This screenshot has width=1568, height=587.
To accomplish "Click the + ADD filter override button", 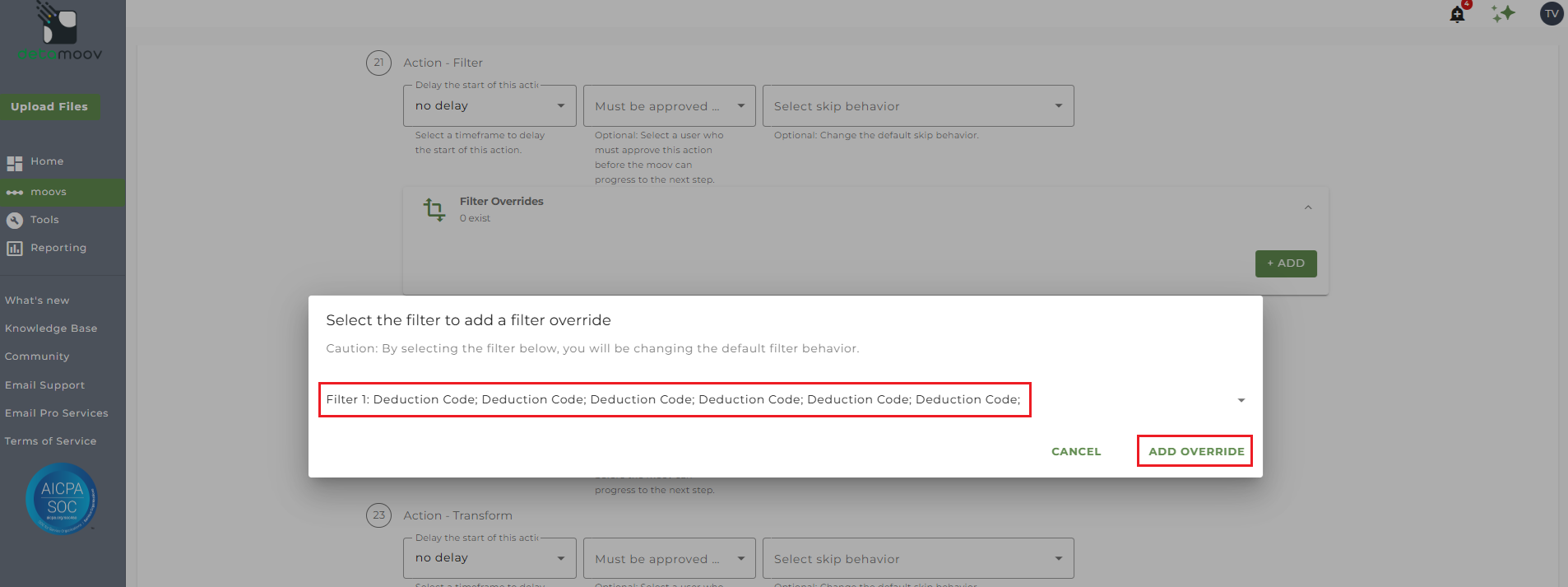I will pos(1286,263).
